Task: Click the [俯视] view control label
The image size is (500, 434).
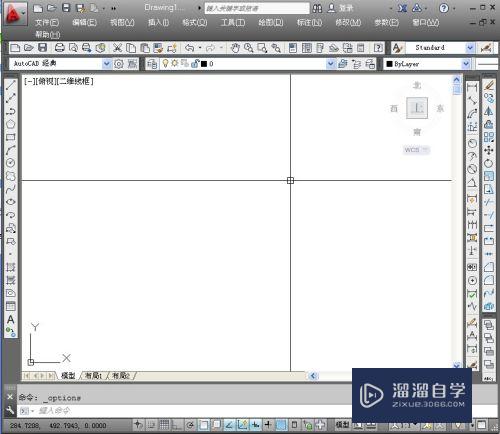Action: (45, 81)
